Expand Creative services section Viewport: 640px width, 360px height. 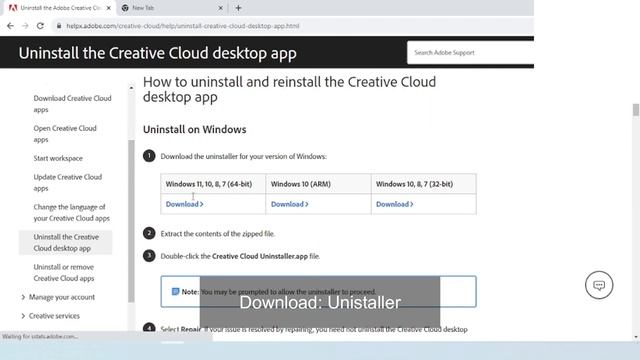(51, 316)
